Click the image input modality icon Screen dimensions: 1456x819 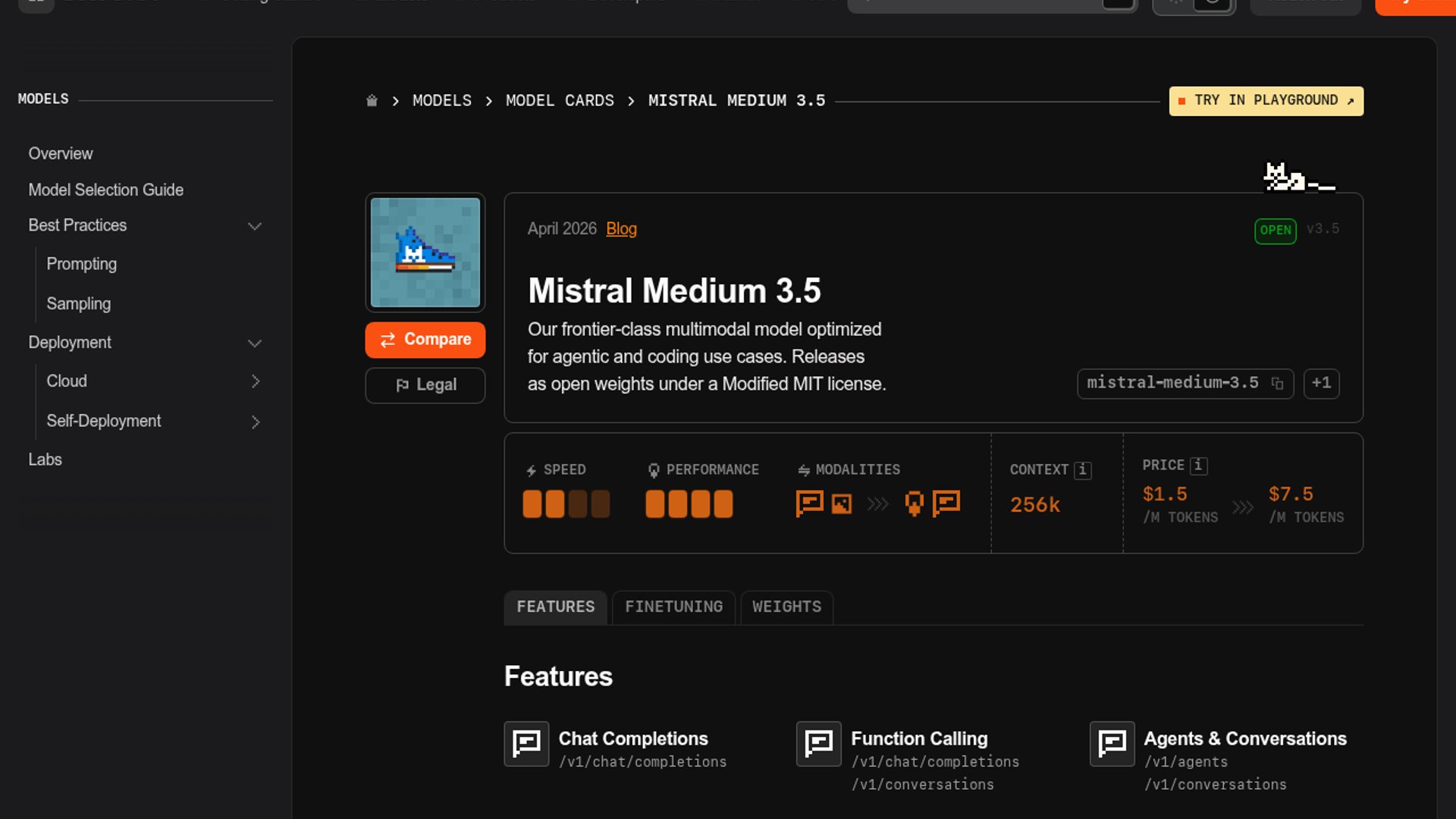pos(842,503)
